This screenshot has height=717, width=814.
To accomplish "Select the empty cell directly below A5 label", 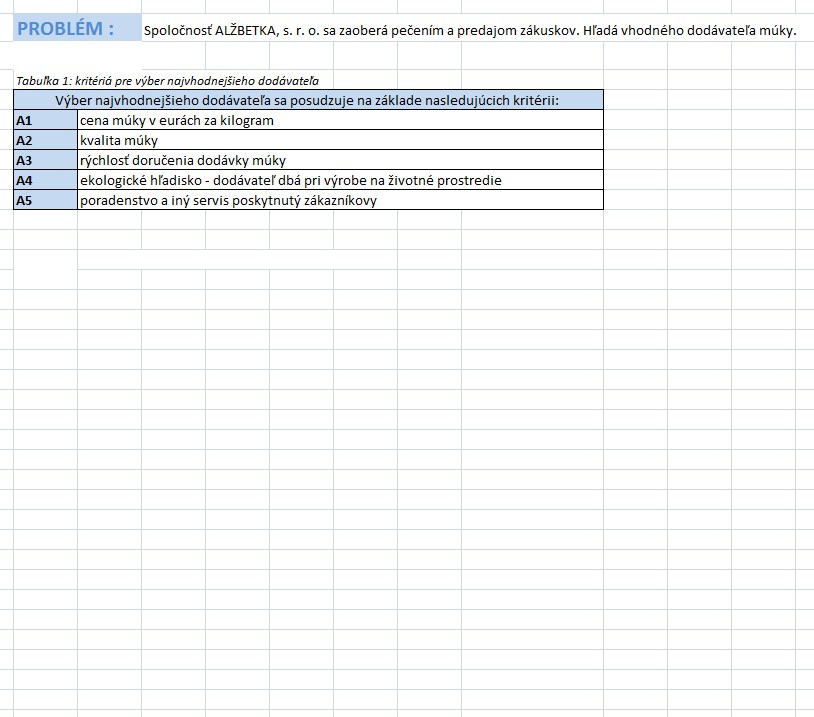I will 45,220.
